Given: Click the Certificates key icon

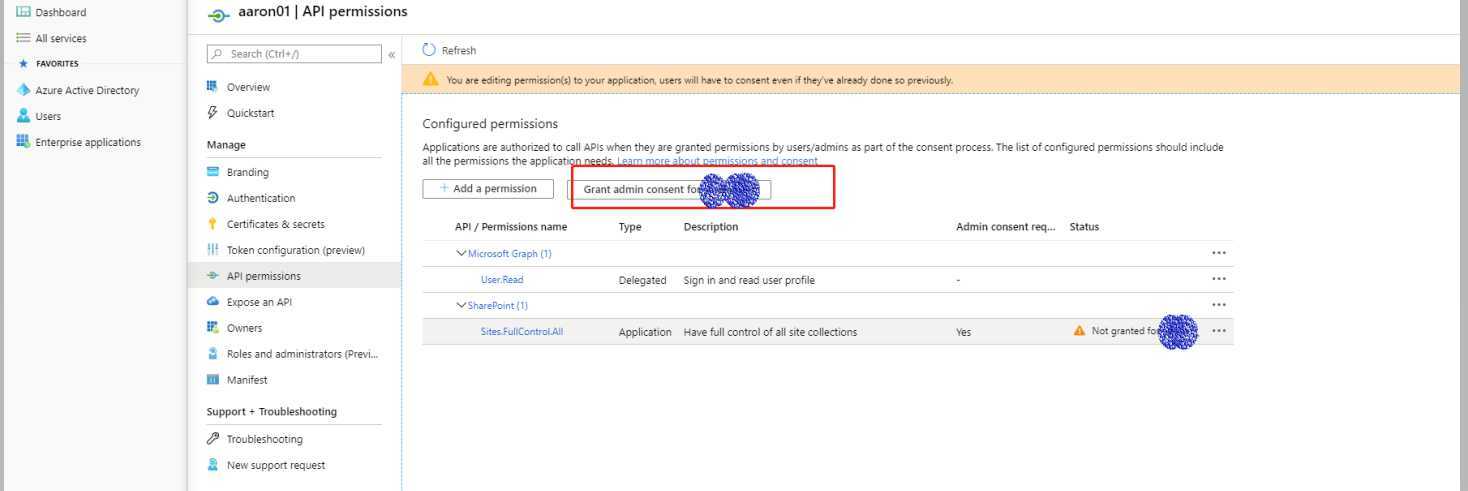Looking at the screenshot, I should point(212,224).
